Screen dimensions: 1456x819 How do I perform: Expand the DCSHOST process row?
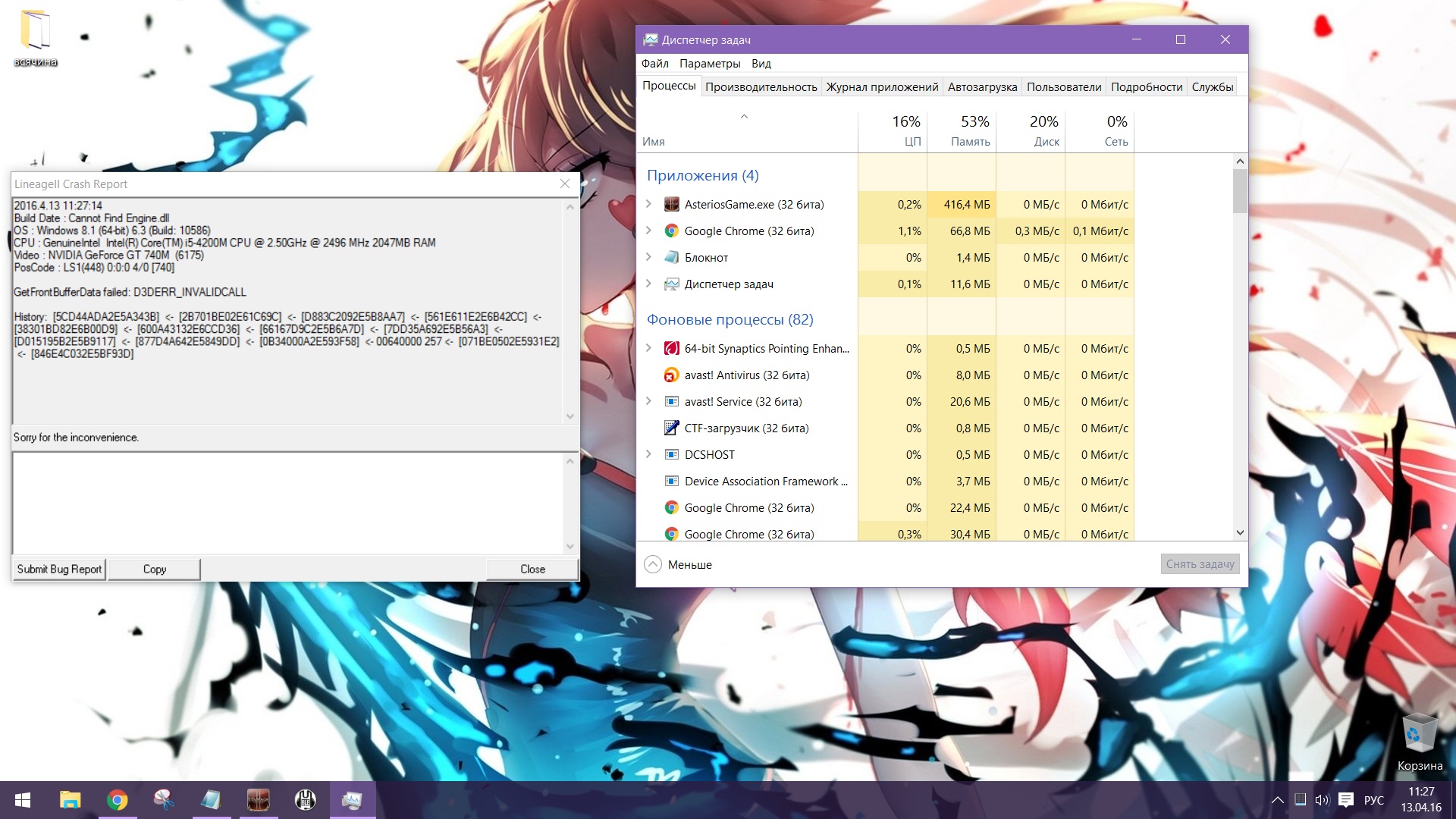click(648, 454)
